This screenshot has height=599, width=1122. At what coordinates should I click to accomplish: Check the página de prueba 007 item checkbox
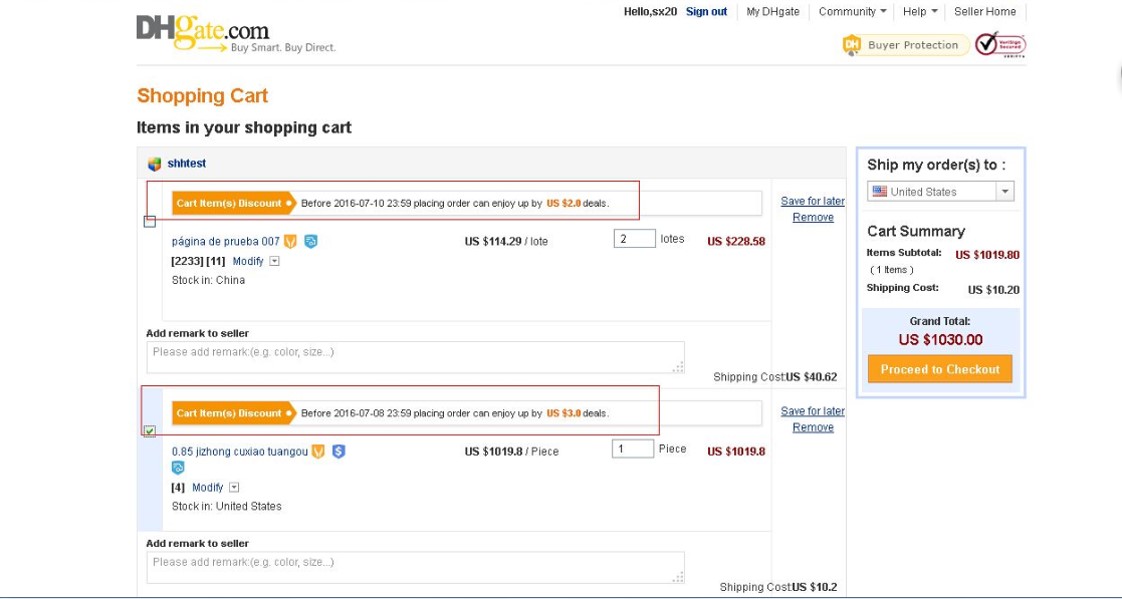click(150, 221)
